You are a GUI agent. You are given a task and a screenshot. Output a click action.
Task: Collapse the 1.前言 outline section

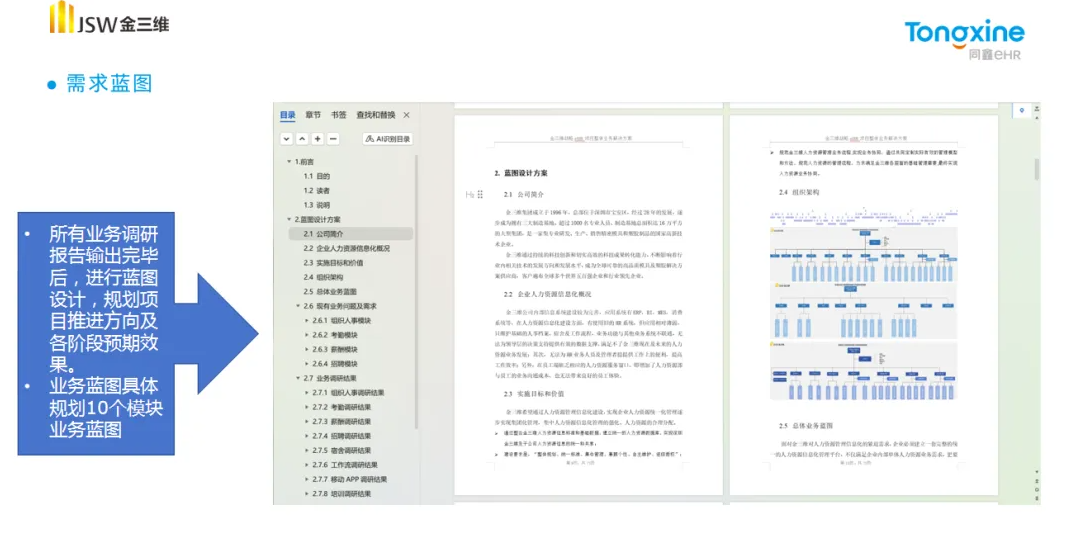[x=290, y=162]
